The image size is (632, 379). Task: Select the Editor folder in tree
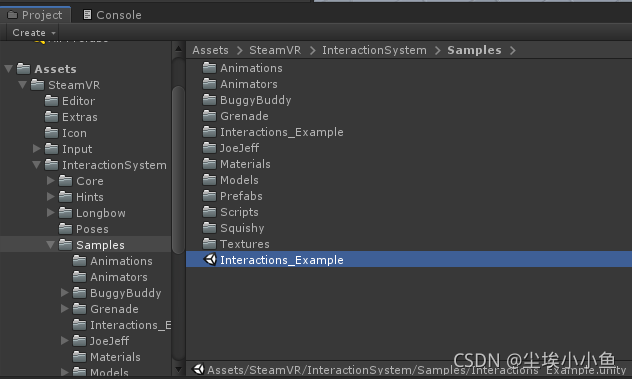pyautogui.click(x=79, y=101)
